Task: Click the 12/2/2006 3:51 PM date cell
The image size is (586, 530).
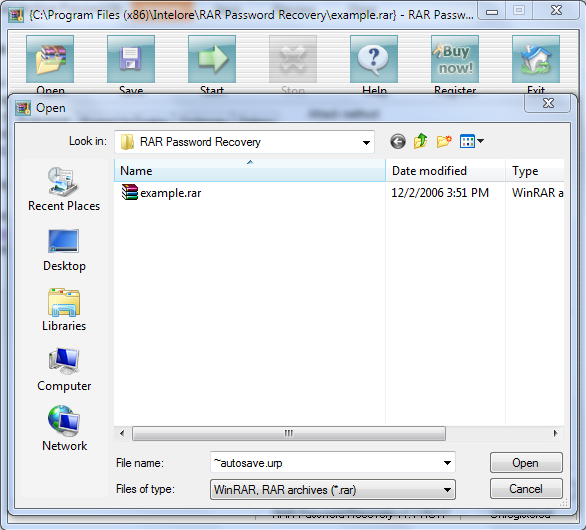Action: [x=440, y=192]
